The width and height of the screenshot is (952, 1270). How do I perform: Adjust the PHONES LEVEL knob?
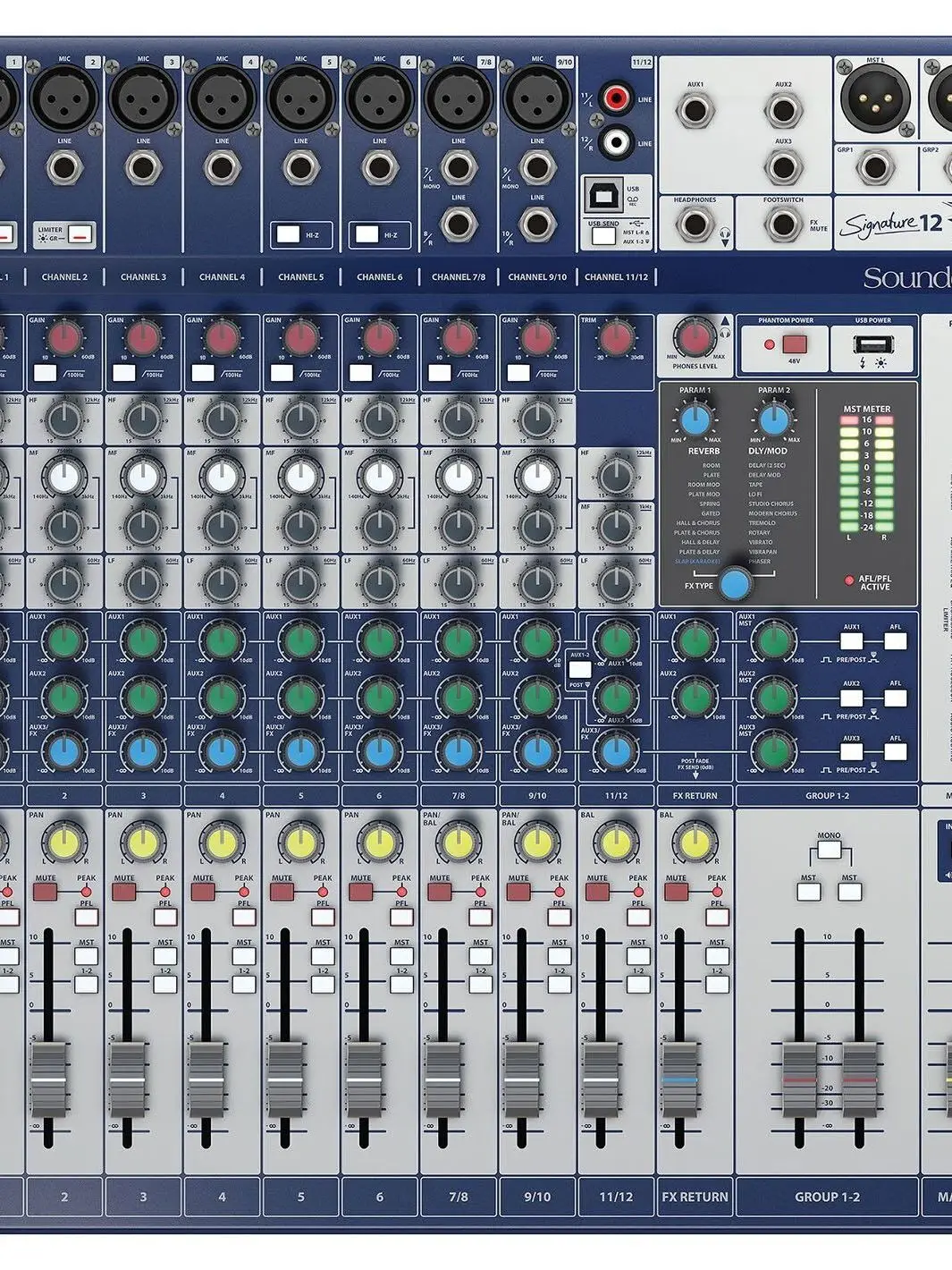[x=695, y=339]
